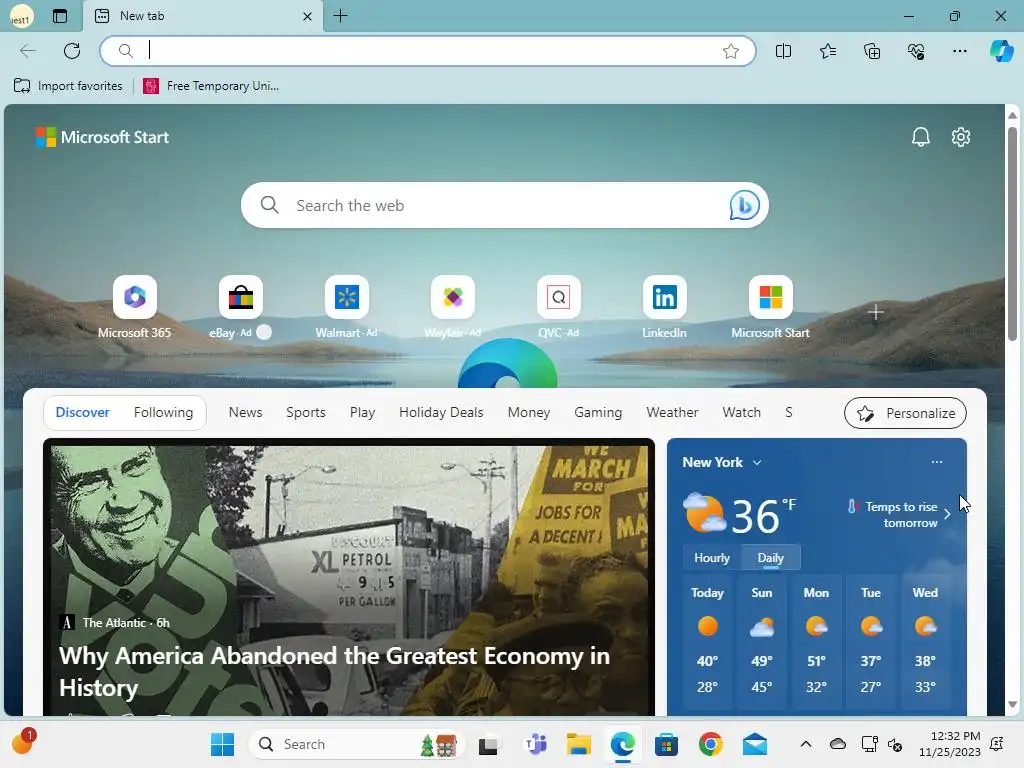
Task: Select Wed forecast column
Action: click(925, 641)
